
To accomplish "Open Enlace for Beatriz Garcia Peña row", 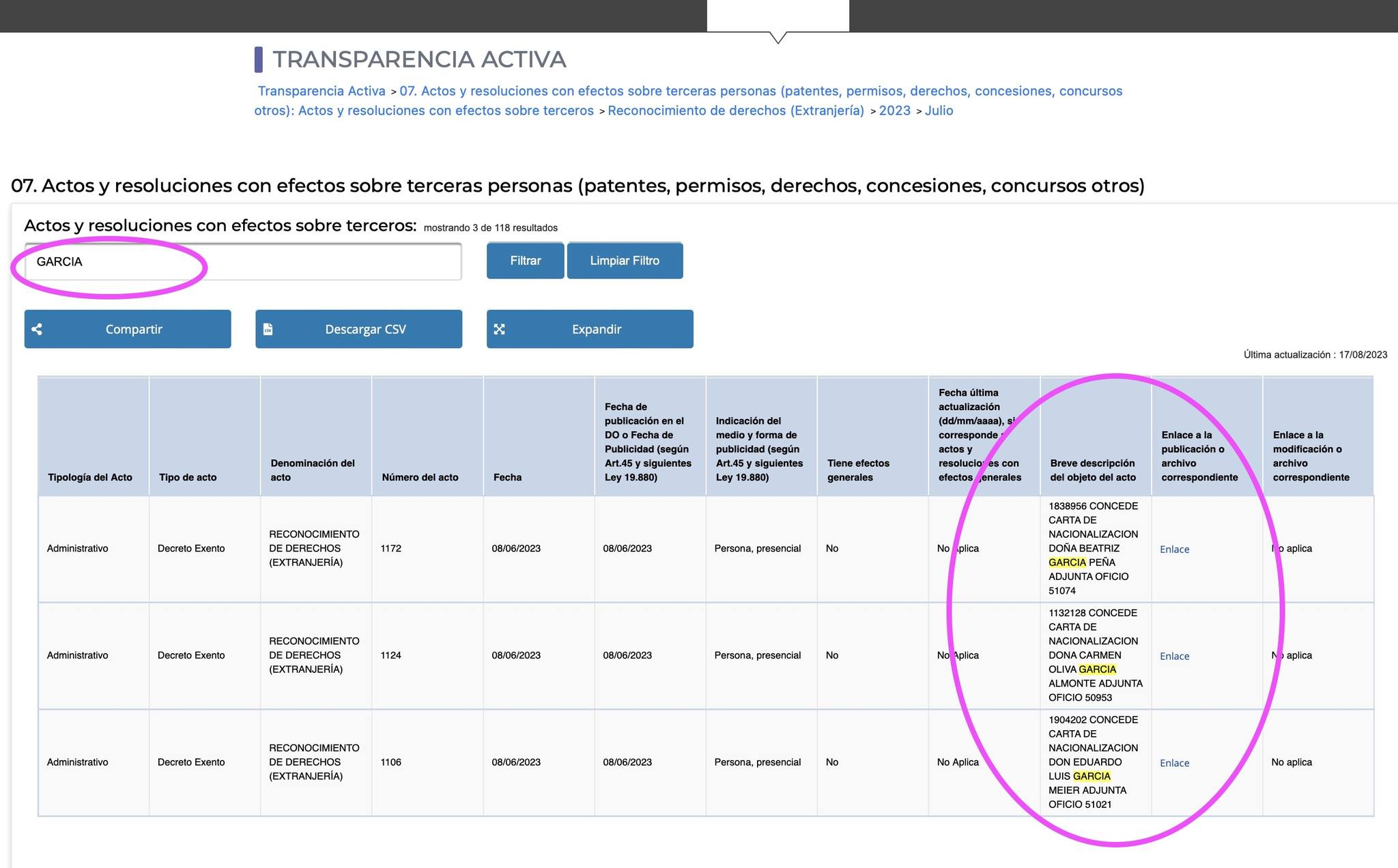I will (x=1174, y=549).
